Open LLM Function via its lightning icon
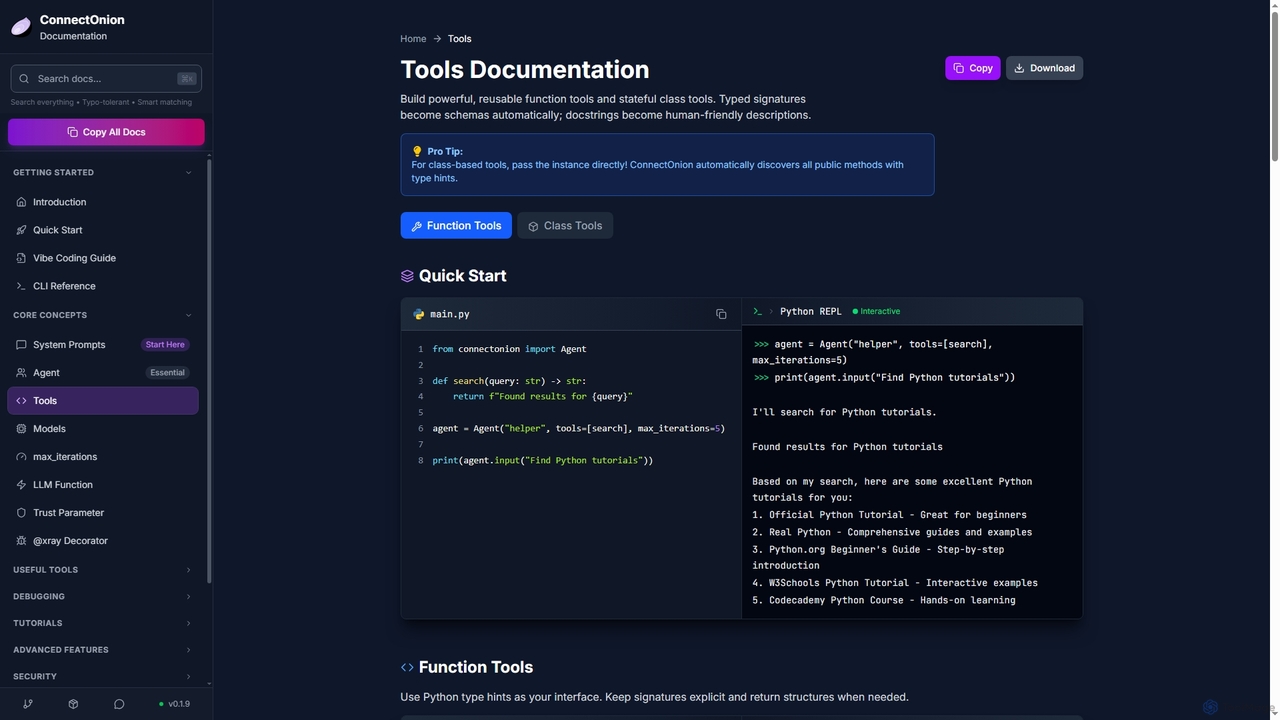The image size is (1280, 720). [22, 485]
